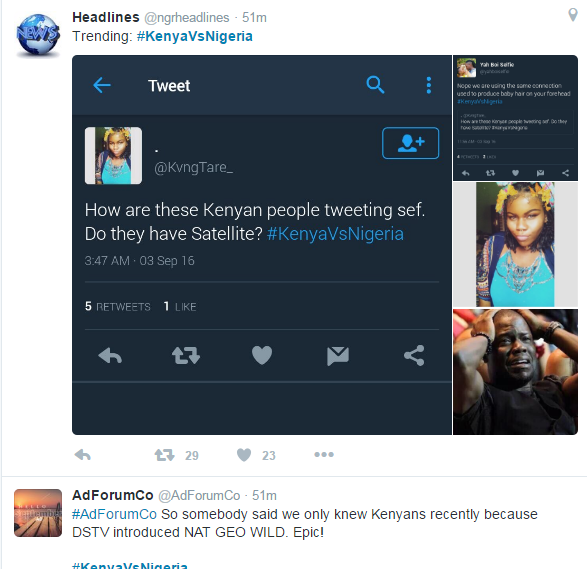Open the AdForumCo profile avatar
This screenshot has width=587, height=569.
point(38,513)
